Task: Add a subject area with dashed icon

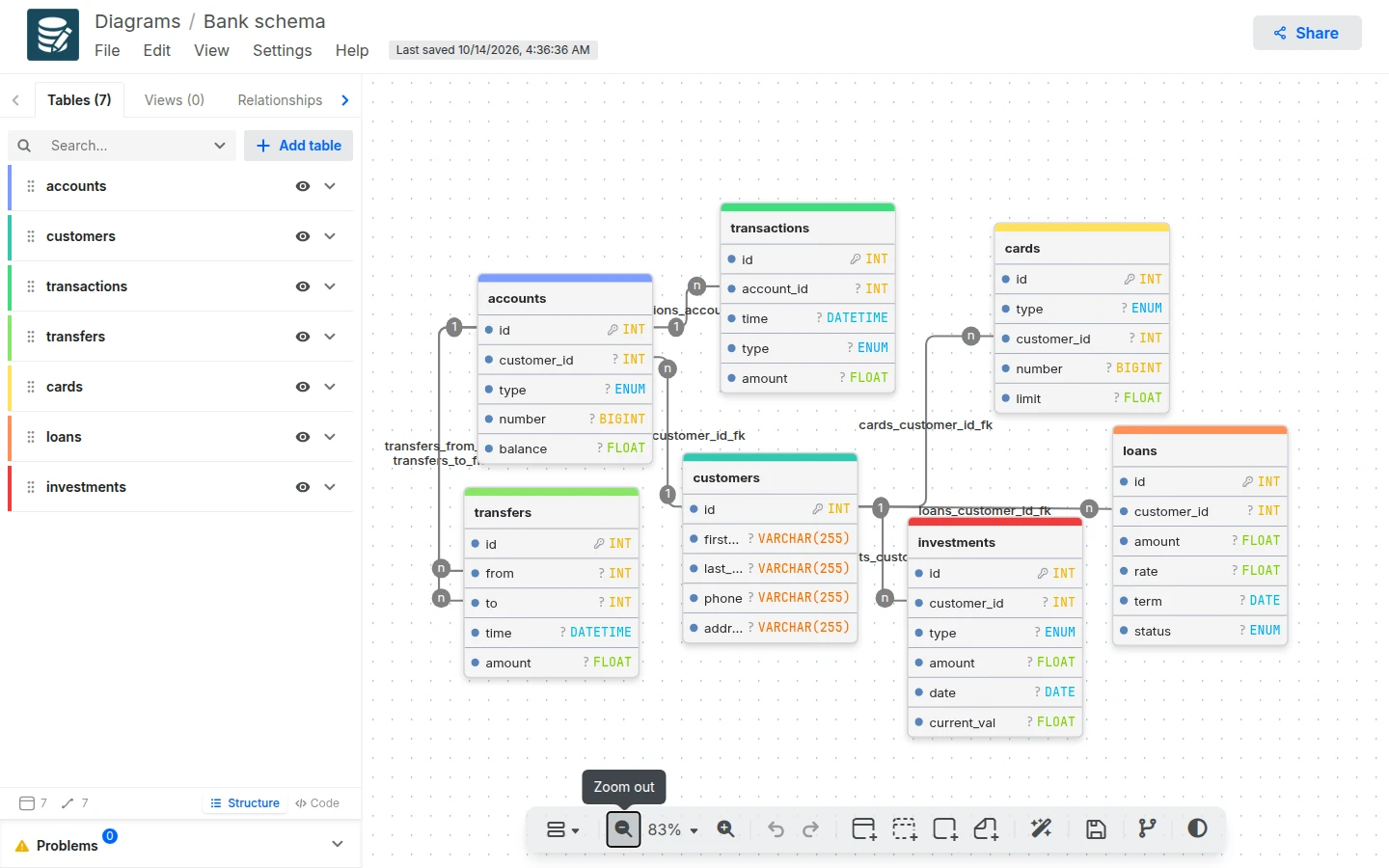Action: (905, 828)
